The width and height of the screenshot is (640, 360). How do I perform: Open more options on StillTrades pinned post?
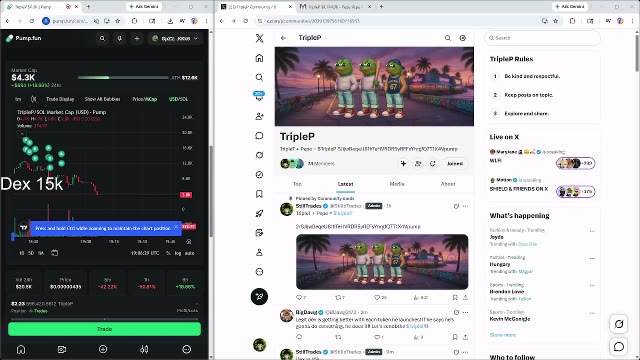(465, 206)
